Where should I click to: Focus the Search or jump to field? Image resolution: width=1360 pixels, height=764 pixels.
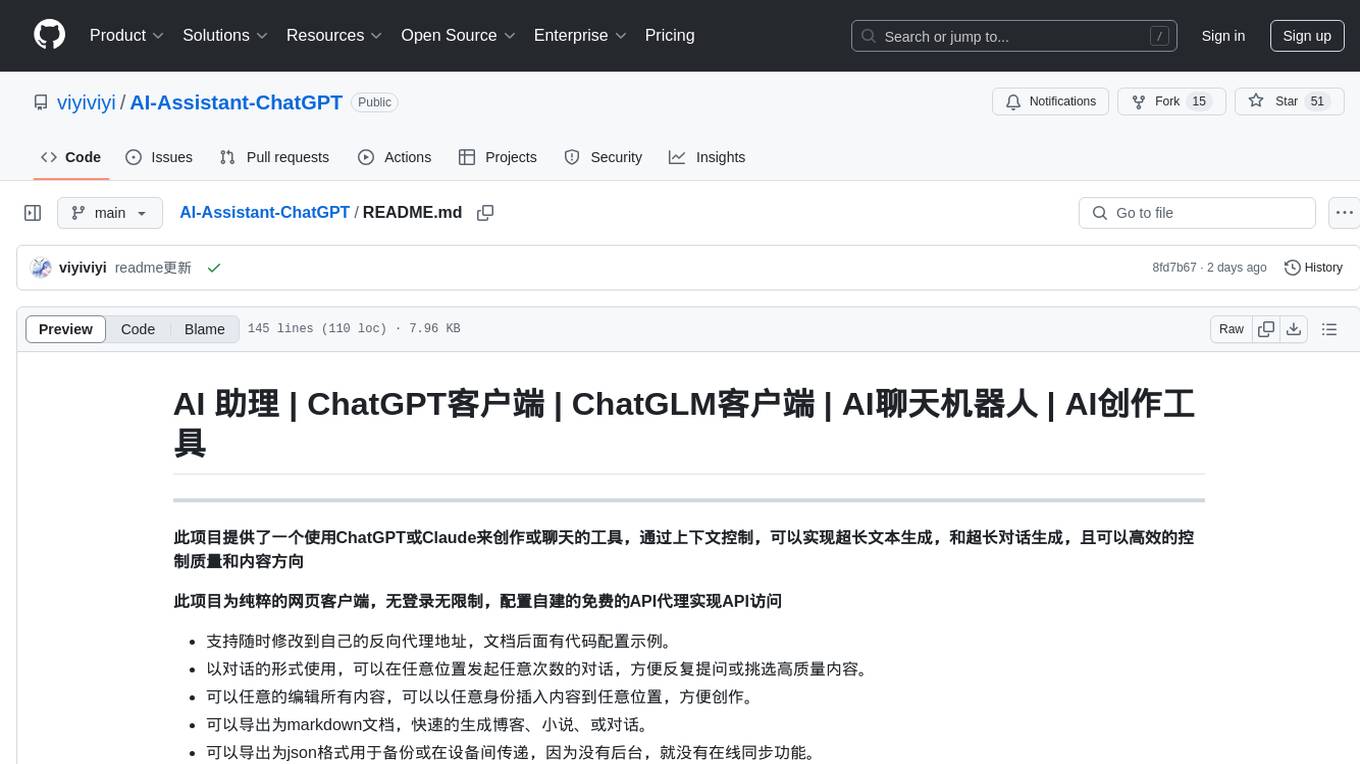1013,36
